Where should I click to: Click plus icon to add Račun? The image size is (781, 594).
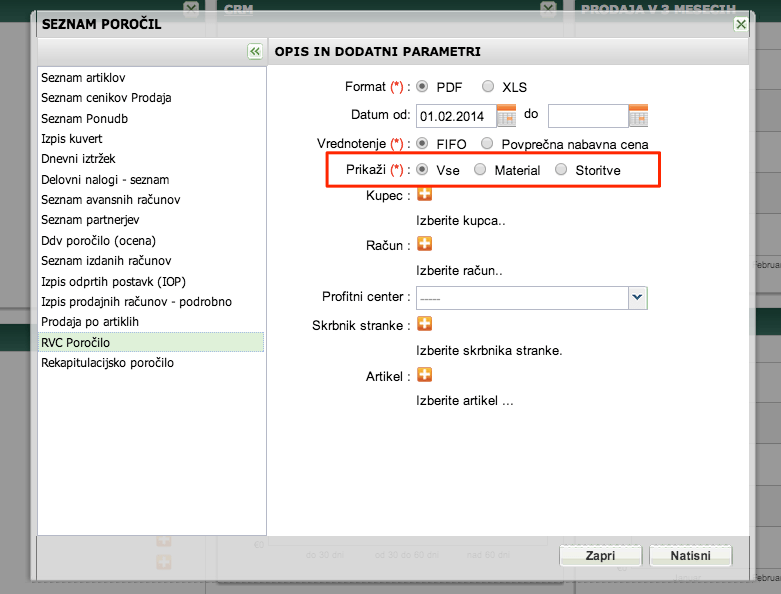click(424, 243)
